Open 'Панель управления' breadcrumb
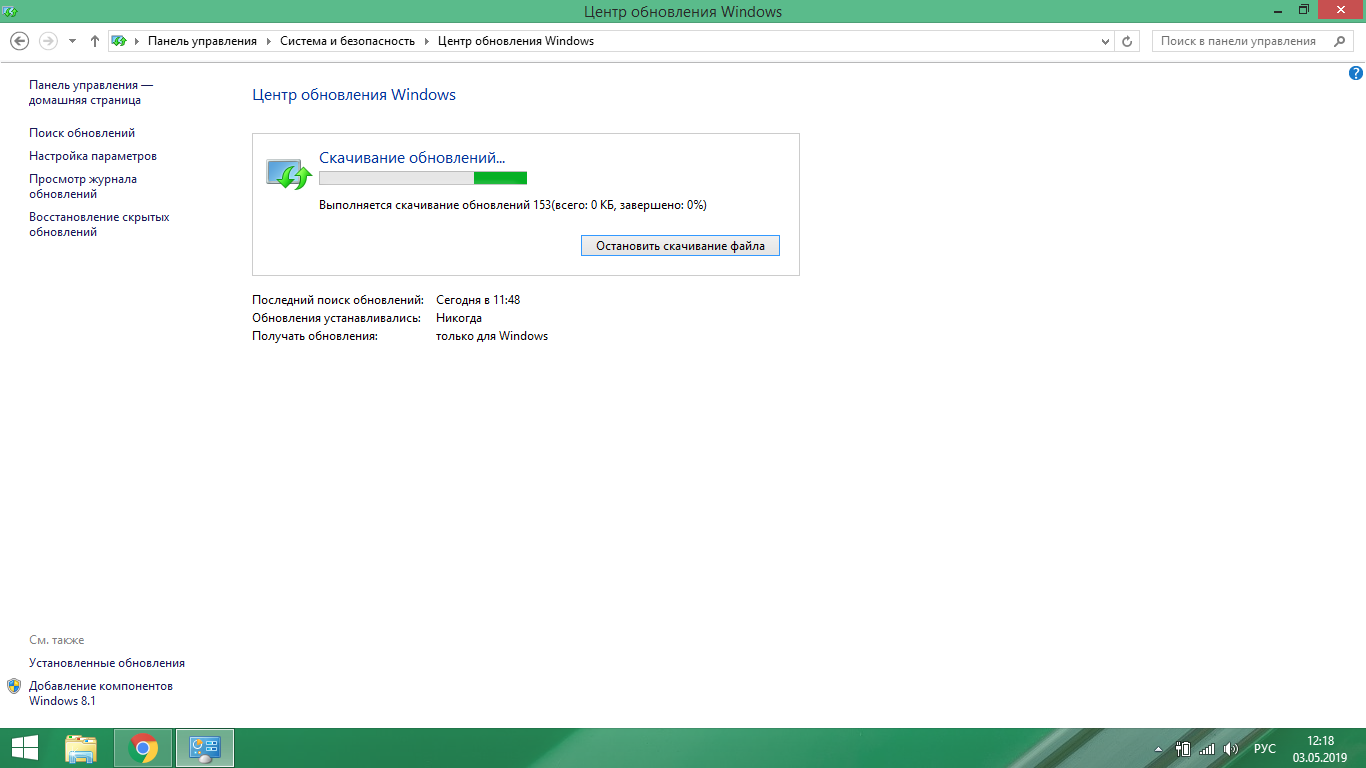1366x768 pixels. click(x=202, y=41)
